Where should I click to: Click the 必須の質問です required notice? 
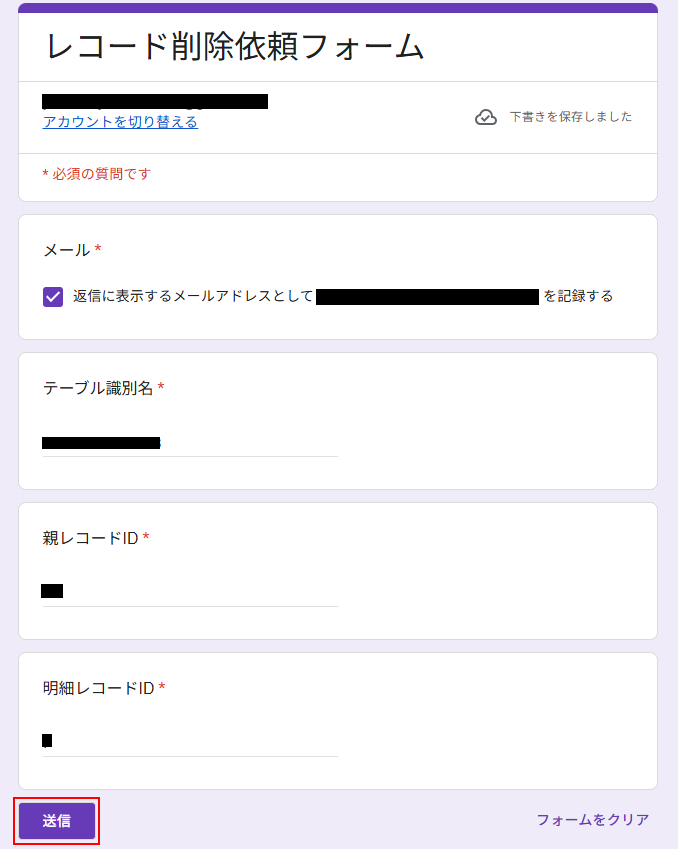click(x=97, y=174)
